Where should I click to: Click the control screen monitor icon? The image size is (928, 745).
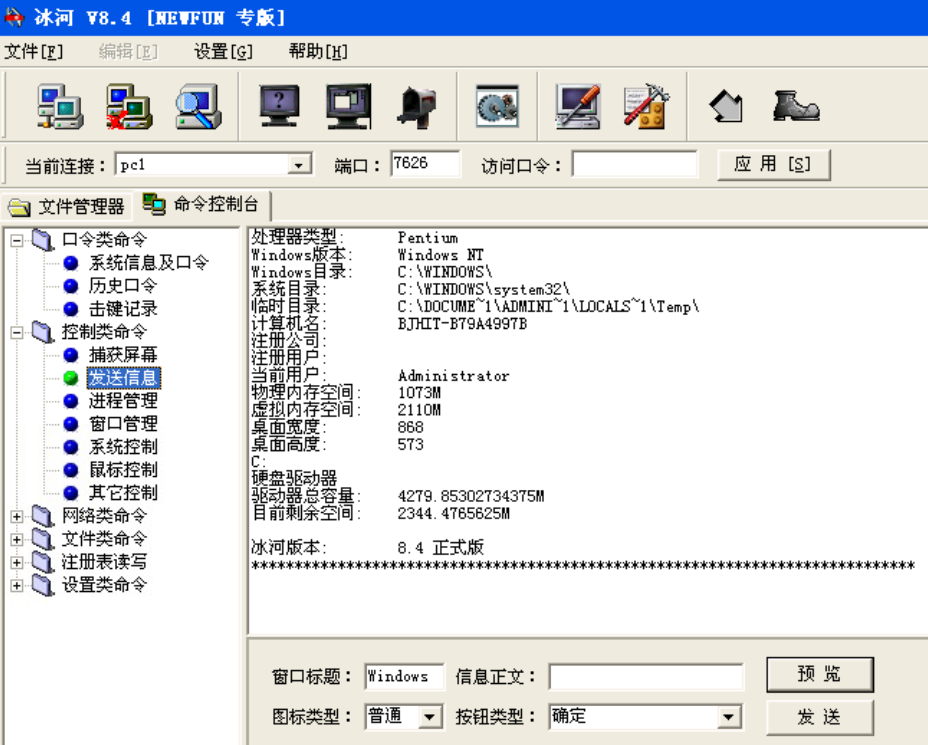349,107
